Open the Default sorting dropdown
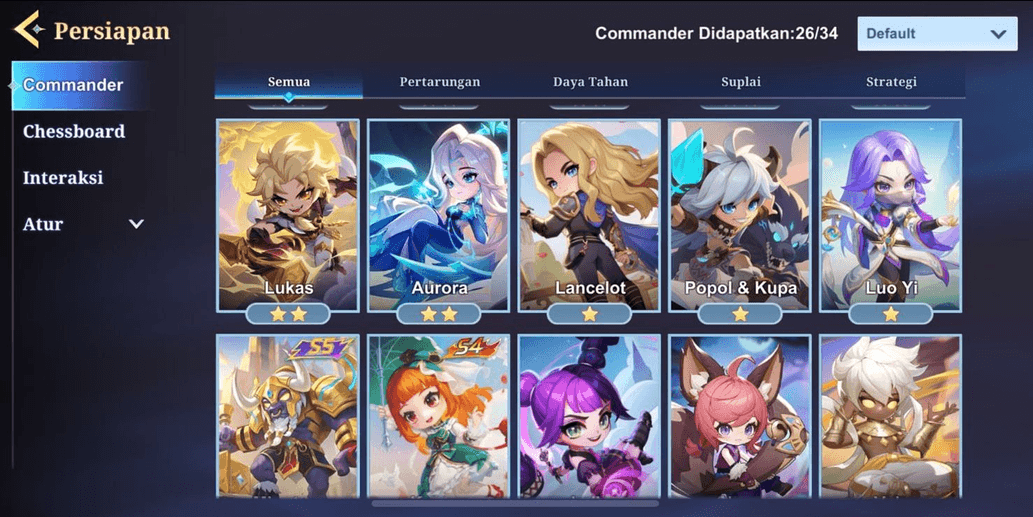1033x517 pixels. [937, 34]
